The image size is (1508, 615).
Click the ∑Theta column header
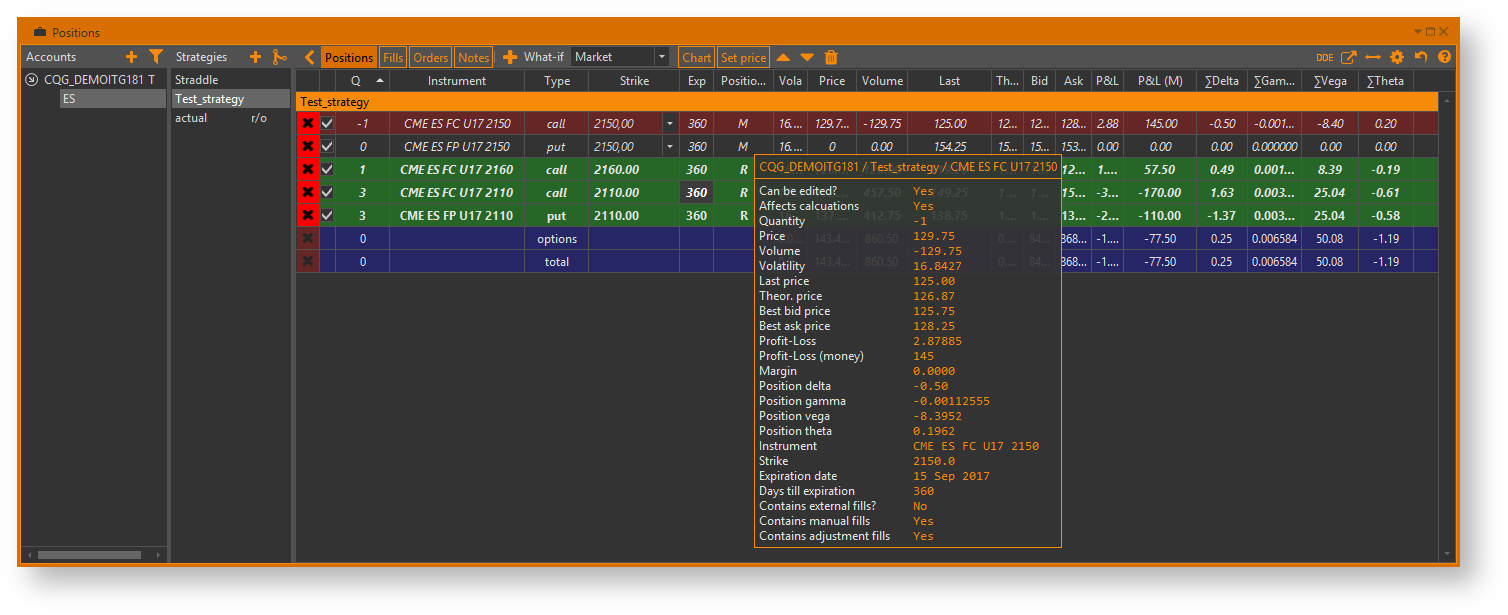[x=1385, y=81]
